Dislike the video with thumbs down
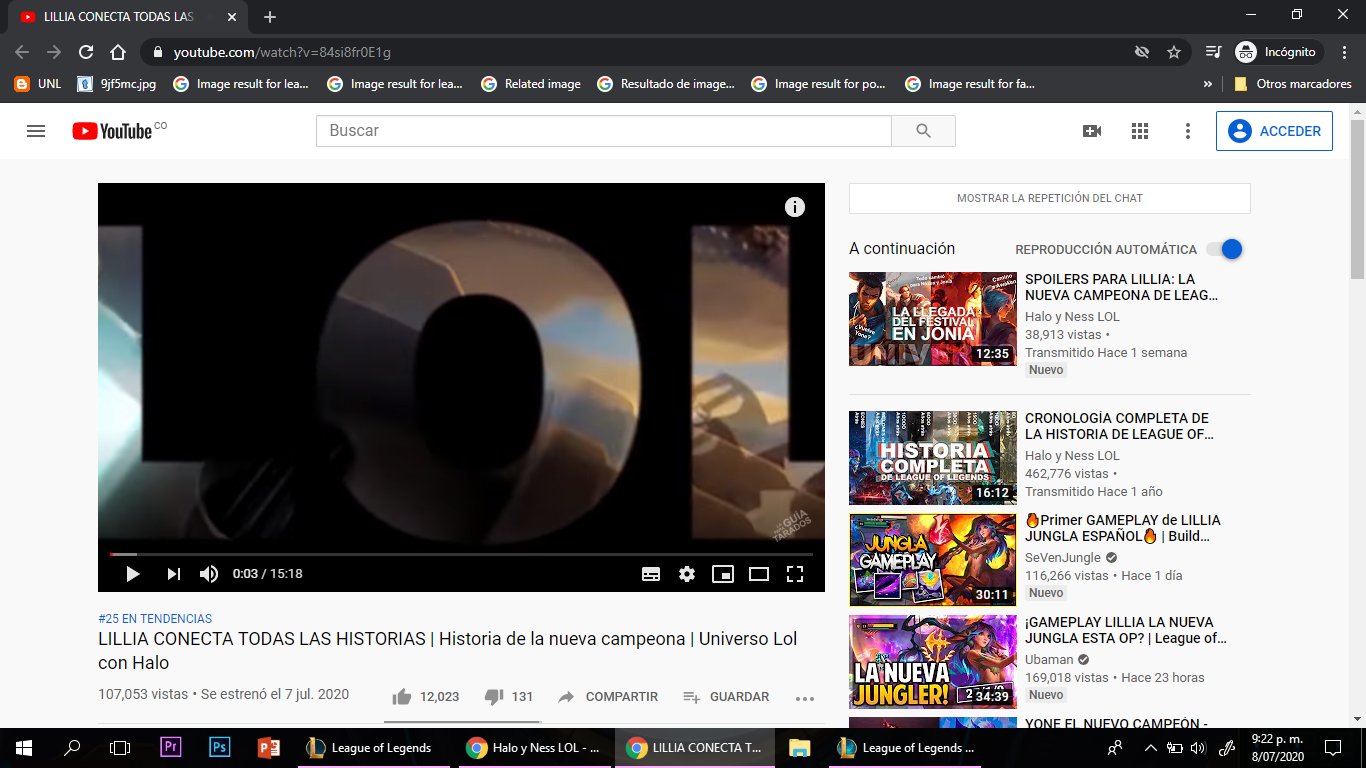The width and height of the screenshot is (1366, 768). tap(494, 697)
